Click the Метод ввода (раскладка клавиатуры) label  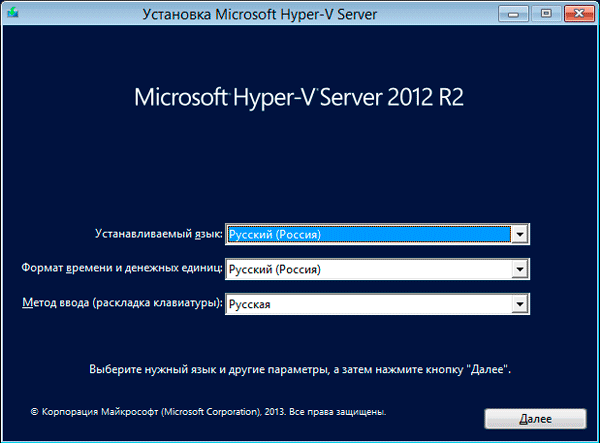pyautogui.click(x=122, y=303)
